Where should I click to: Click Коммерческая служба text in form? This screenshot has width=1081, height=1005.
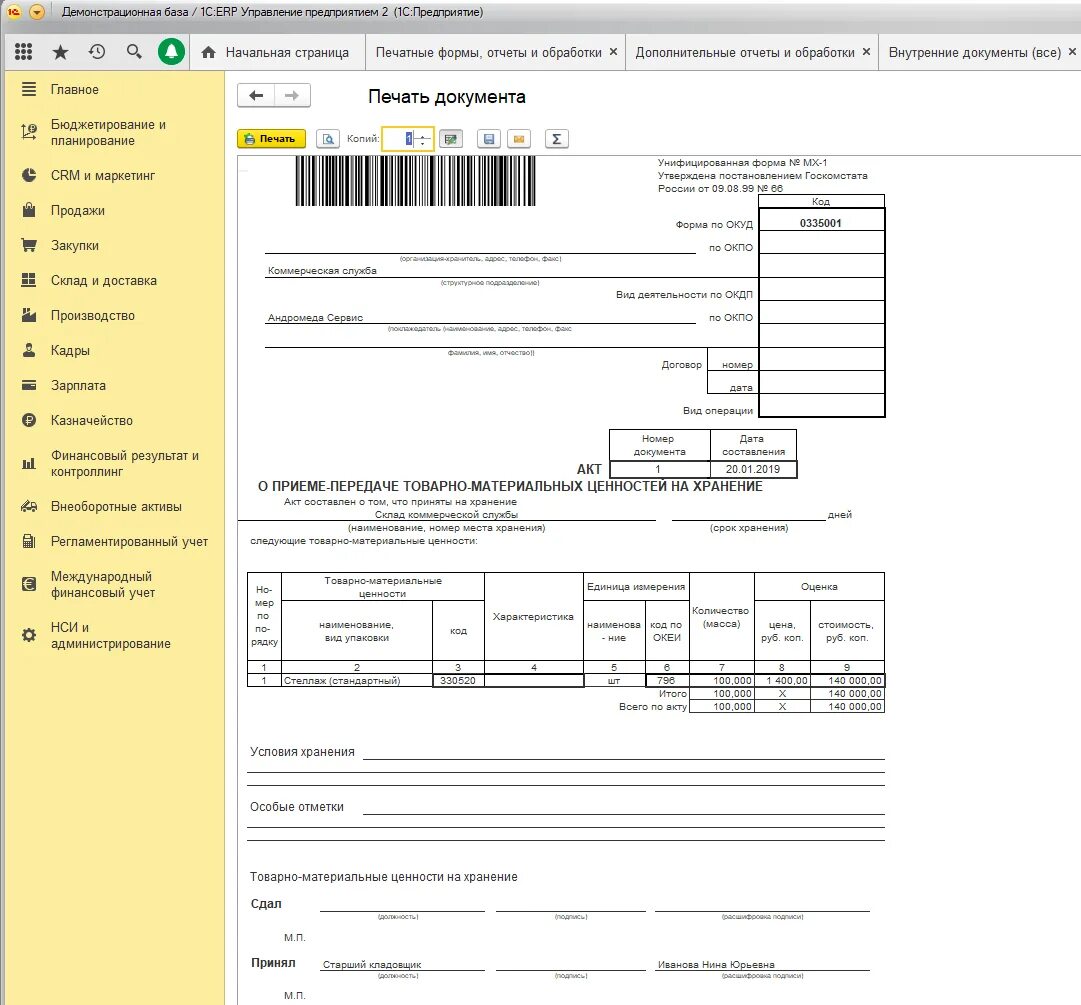(x=322, y=271)
